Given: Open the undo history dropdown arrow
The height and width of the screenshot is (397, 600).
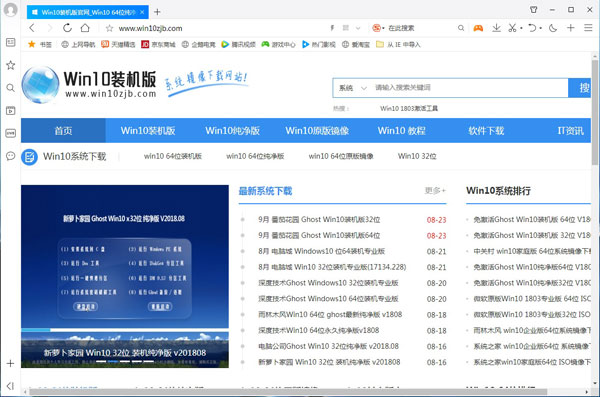Looking at the screenshot, I should 541,28.
